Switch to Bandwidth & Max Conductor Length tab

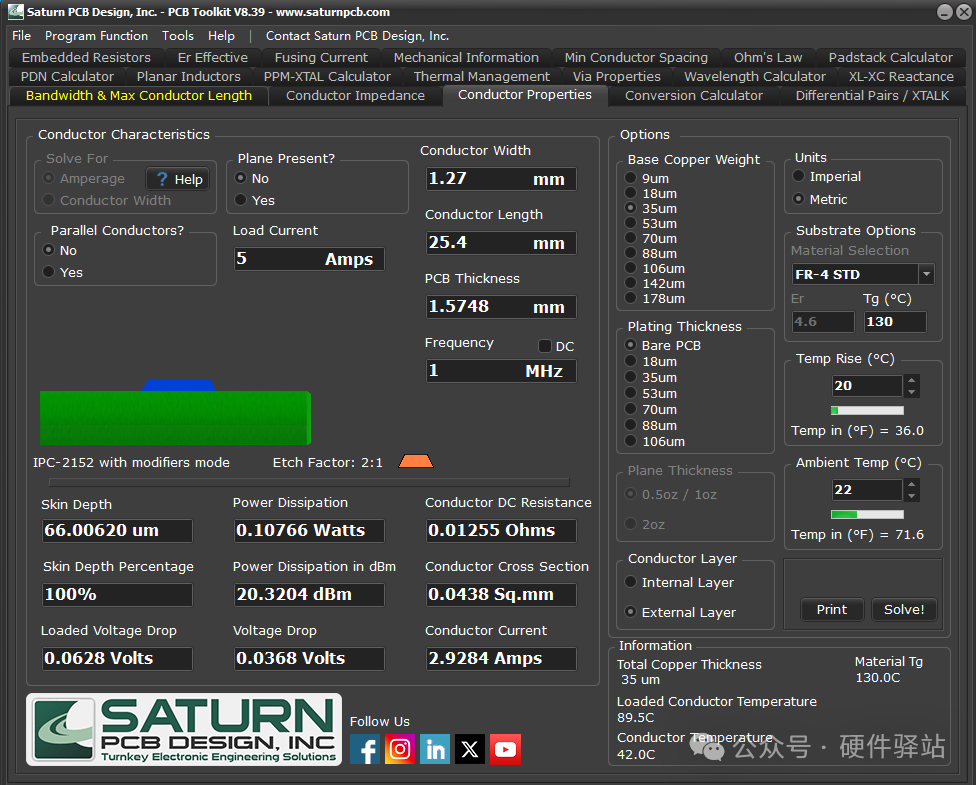pyautogui.click(x=139, y=96)
